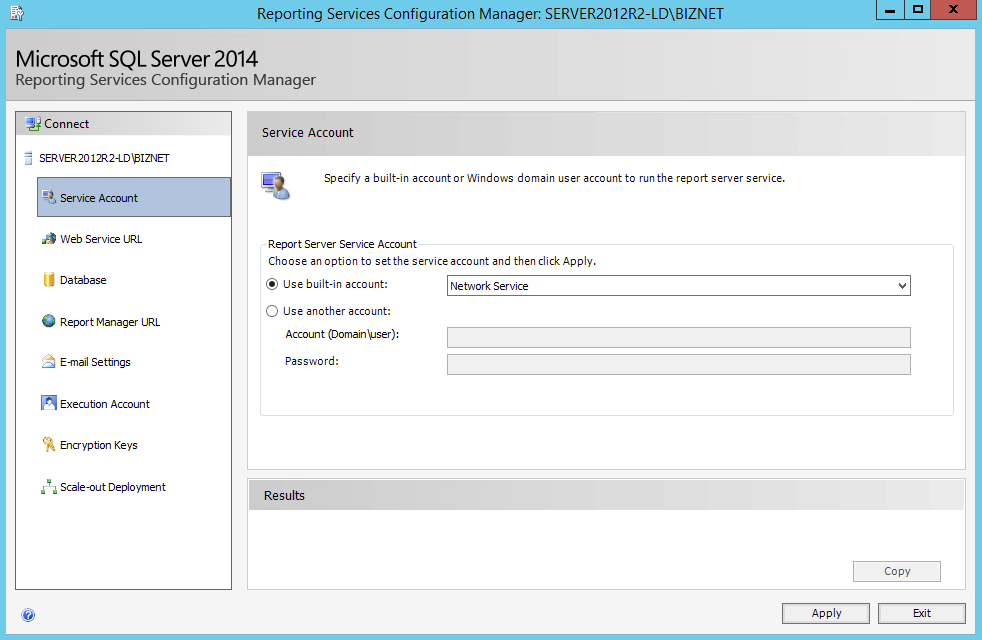
Task: Click the Database cylinder icon
Action: coord(49,279)
